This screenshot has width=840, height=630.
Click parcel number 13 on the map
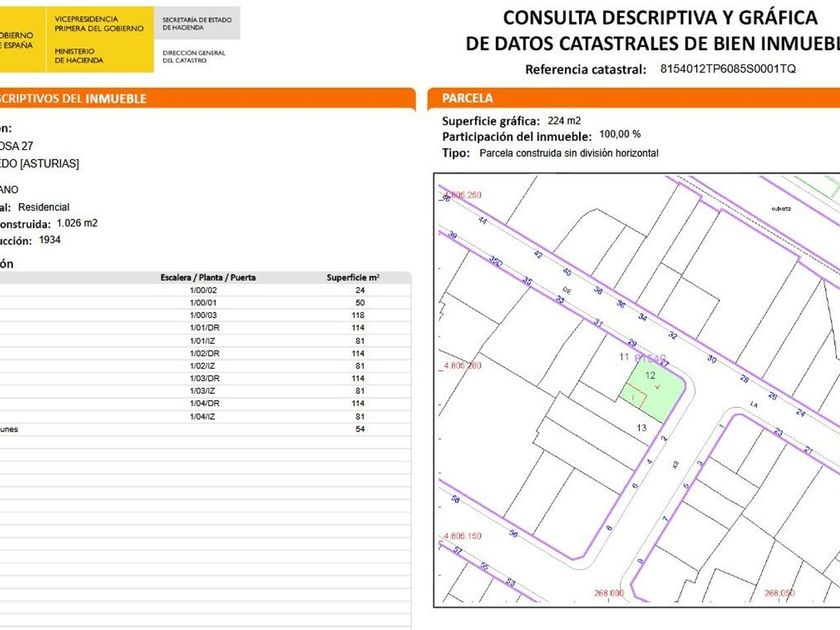(641, 428)
